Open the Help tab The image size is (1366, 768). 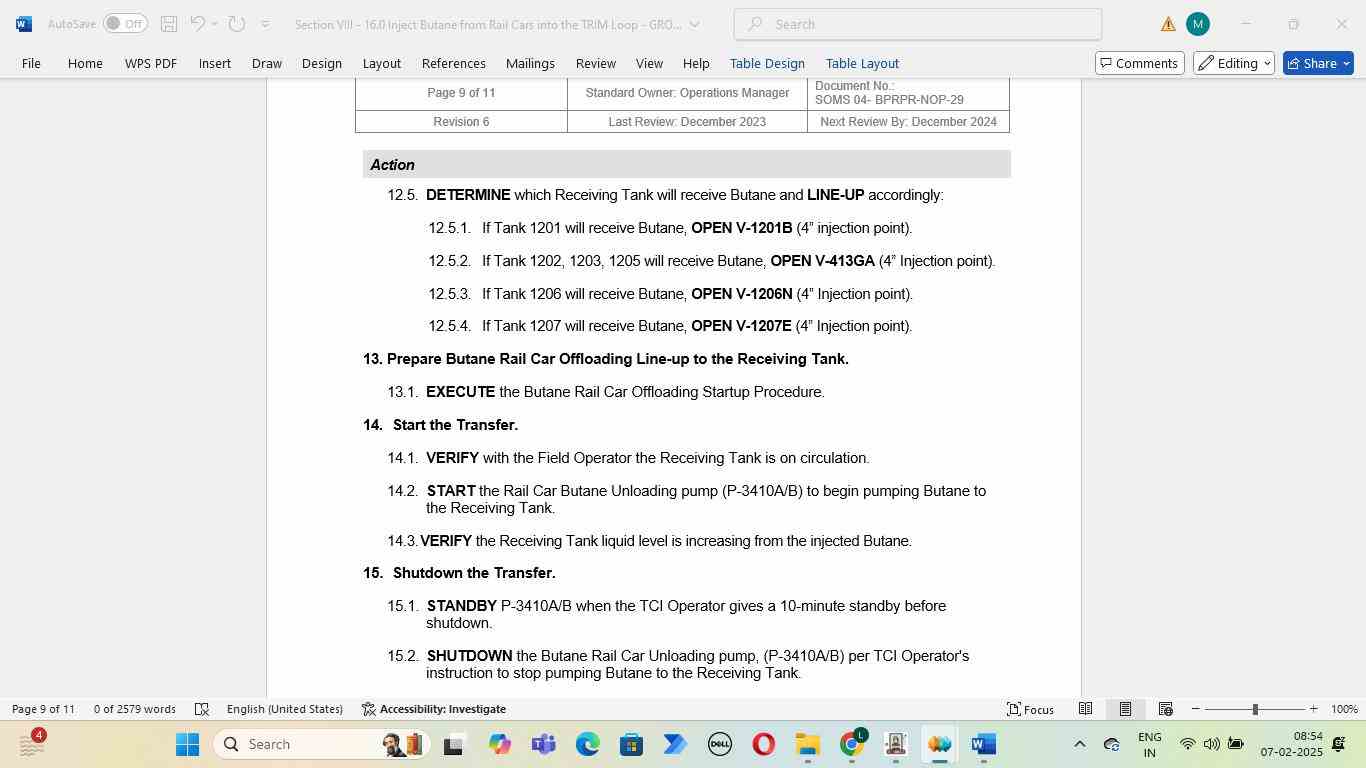[696, 63]
